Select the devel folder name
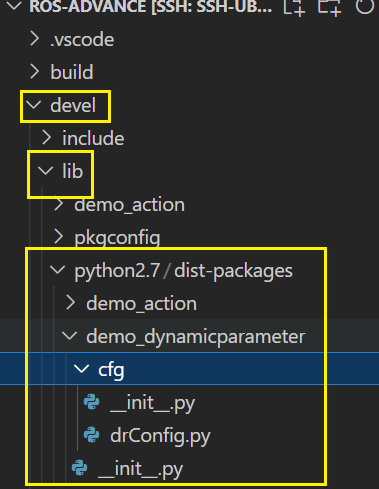This screenshot has height=489, width=379. coord(73,105)
